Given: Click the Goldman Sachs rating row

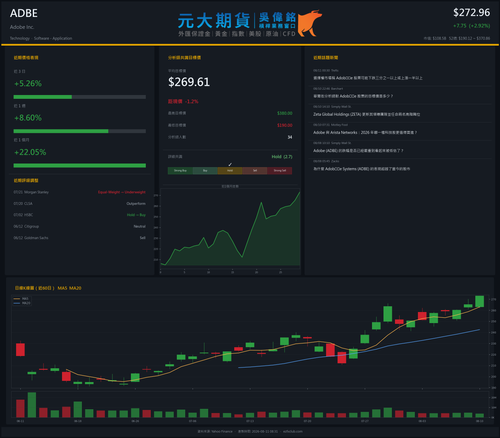Looking at the screenshot, I should 80,238.
